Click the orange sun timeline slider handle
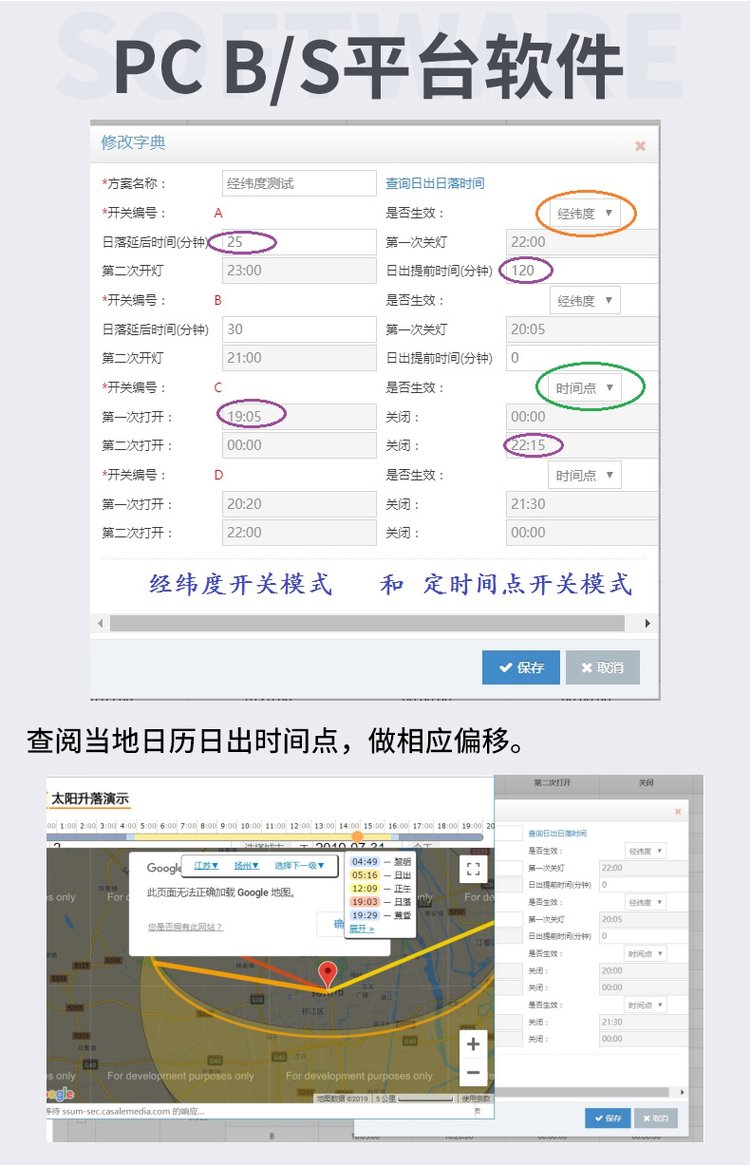This screenshot has height=1165, width=750. point(357,837)
